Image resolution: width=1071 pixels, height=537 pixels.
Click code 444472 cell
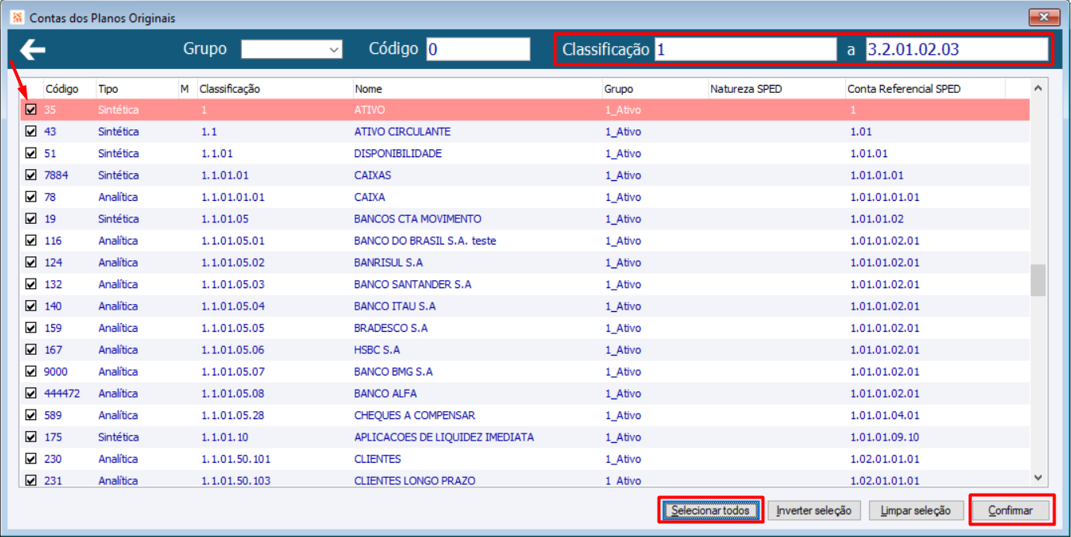pos(62,393)
